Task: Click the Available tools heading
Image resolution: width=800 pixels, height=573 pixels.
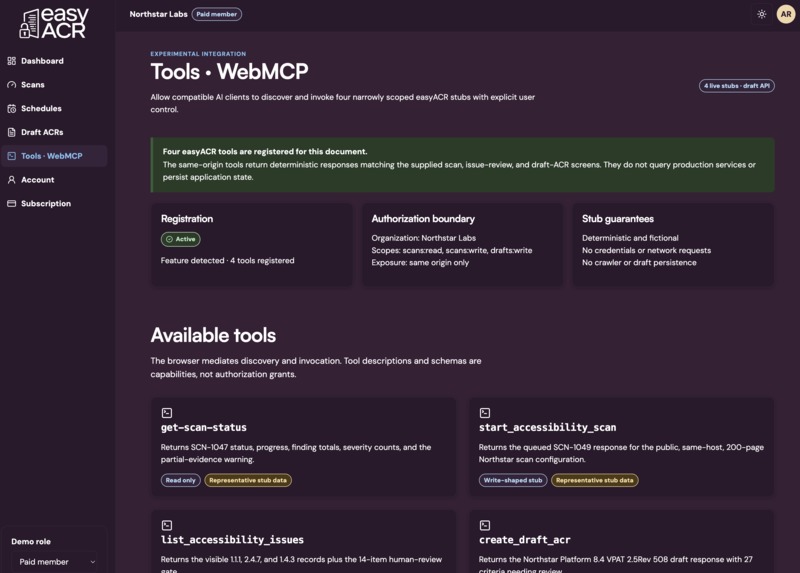Action: [213, 335]
